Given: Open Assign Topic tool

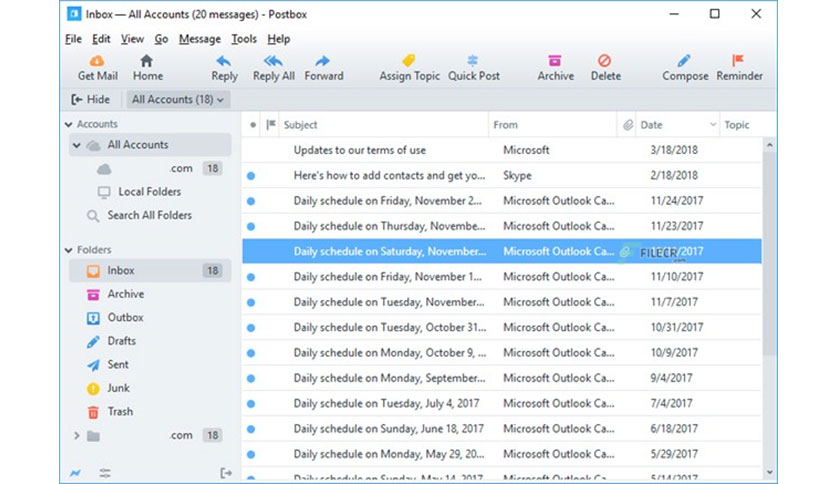Looking at the screenshot, I should click(x=409, y=68).
